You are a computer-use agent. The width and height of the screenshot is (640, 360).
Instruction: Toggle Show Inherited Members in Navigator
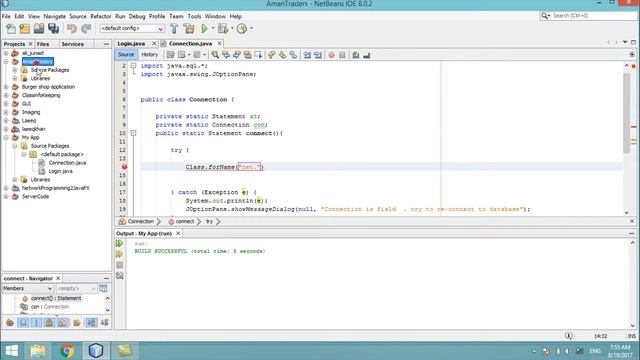pyautogui.click(x=10, y=323)
